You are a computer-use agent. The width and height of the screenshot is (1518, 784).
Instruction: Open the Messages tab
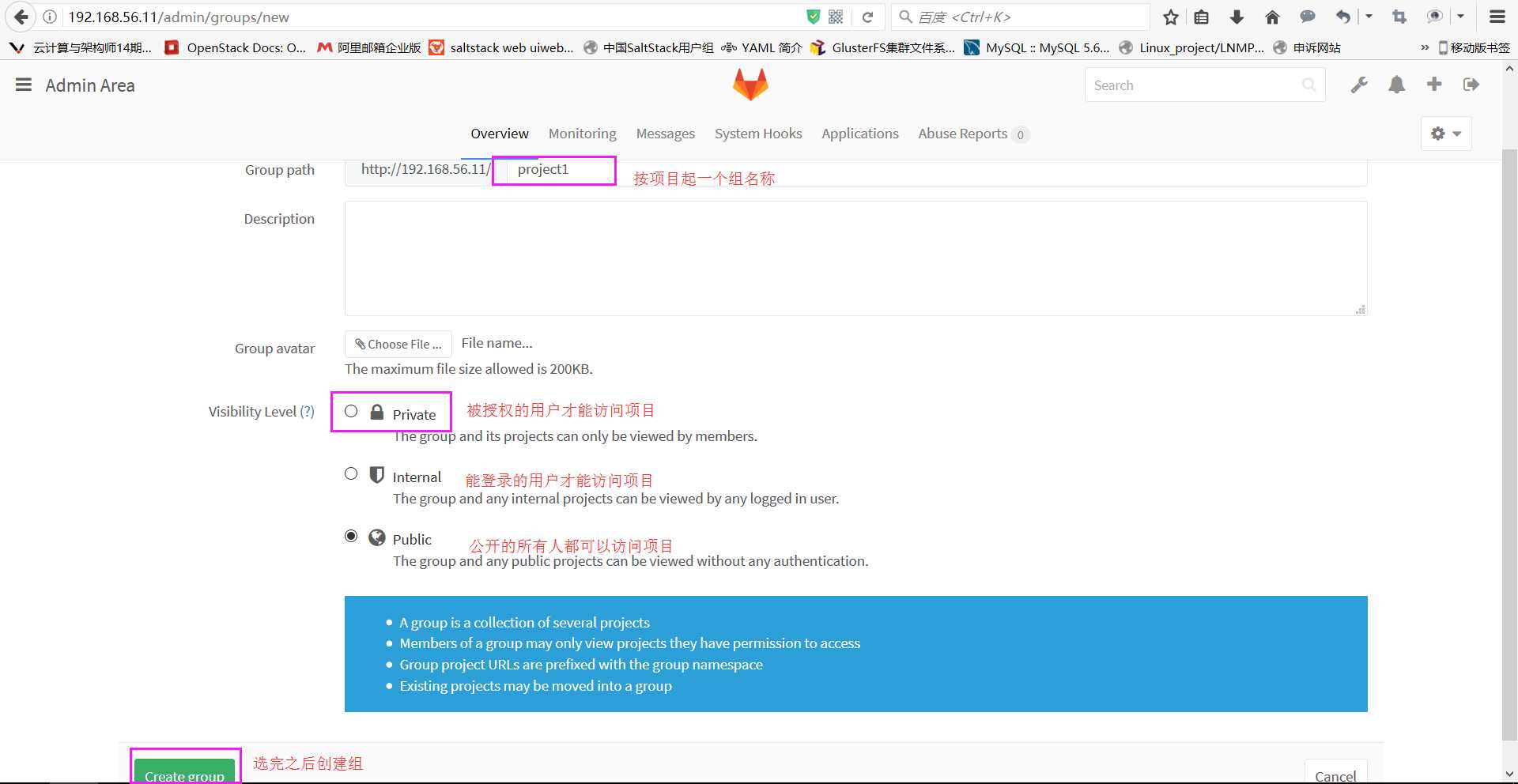click(x=666, y=134)
